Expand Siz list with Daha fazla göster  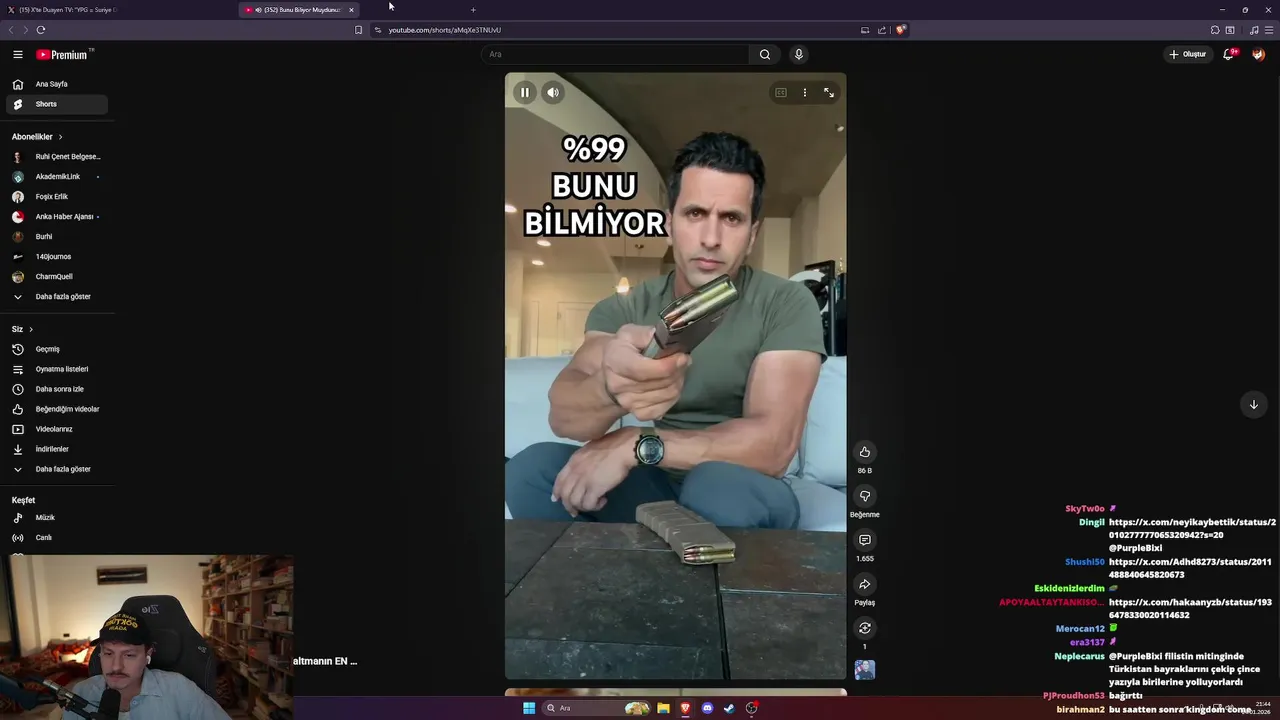click(57, 469)
